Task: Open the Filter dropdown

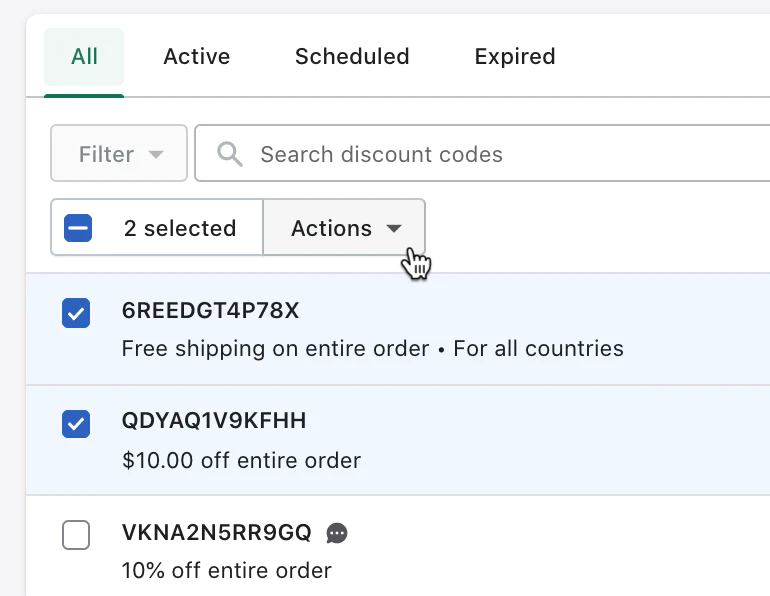Action: click(119, 154)
